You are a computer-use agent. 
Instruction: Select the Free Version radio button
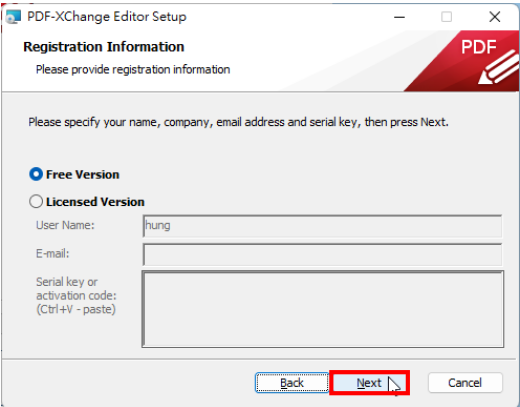click(x=36, y=174)
